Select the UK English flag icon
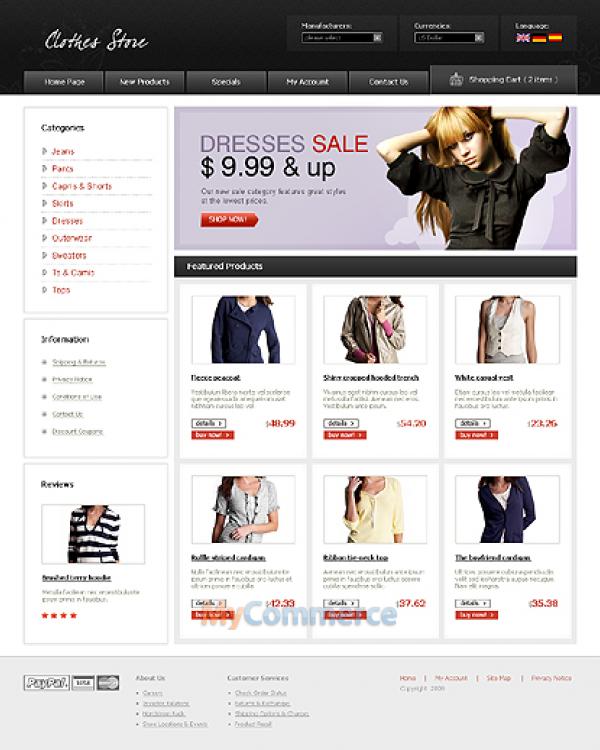600x750 pixels. [522, 38]
